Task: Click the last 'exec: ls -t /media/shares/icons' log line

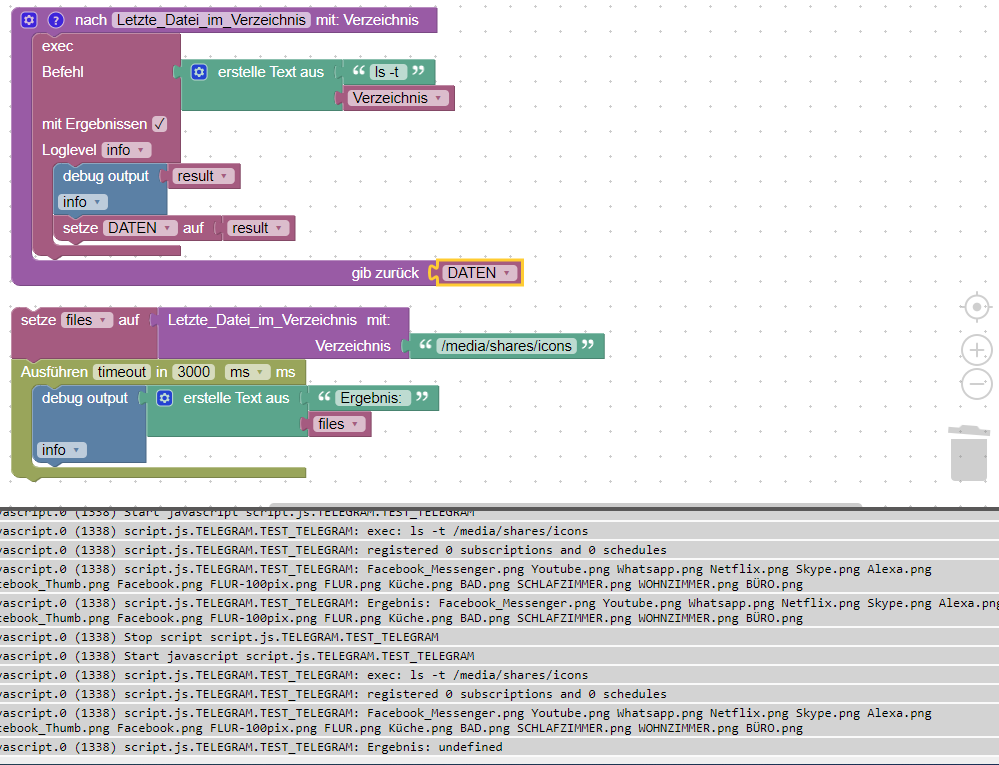Action: [500, 675]
